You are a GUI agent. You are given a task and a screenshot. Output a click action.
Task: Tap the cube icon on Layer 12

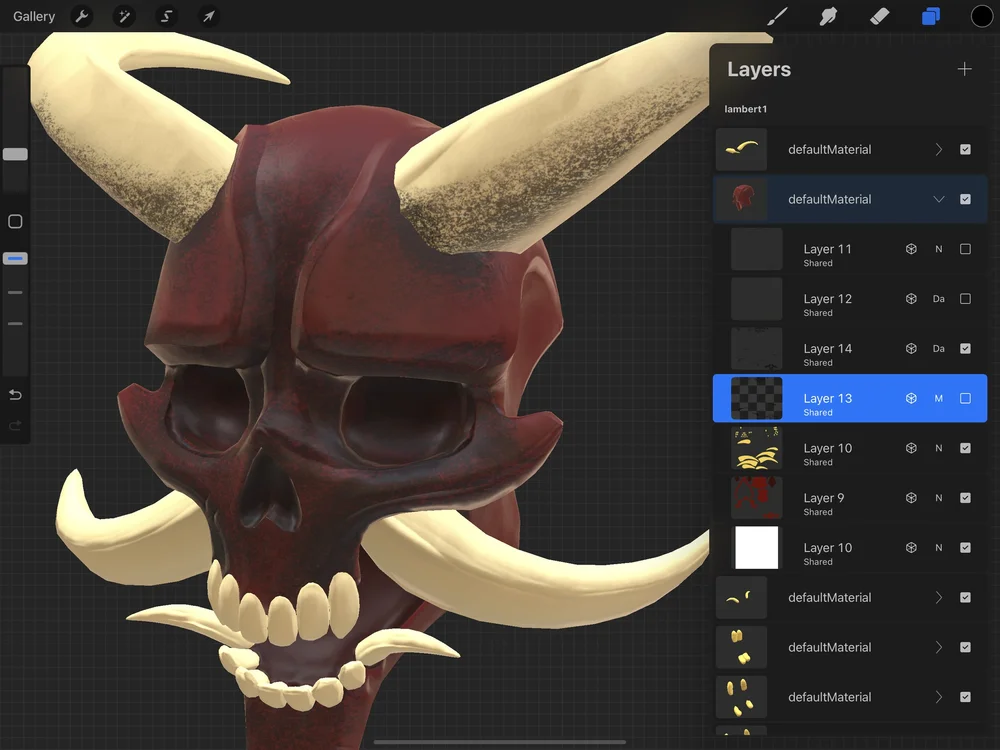911,298
